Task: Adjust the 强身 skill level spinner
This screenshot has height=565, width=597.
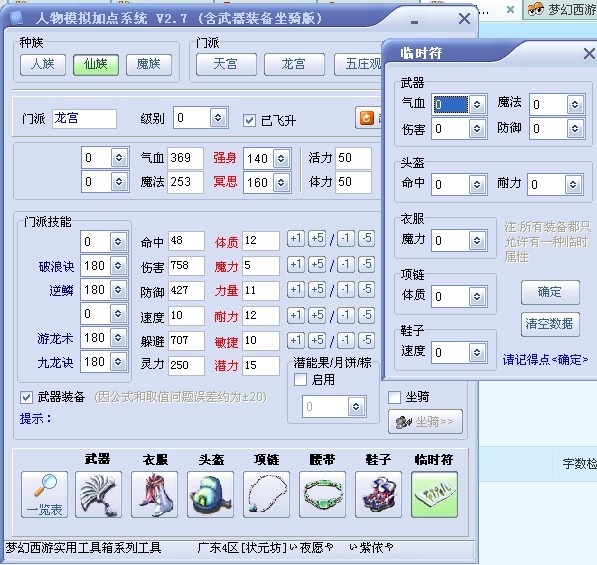Action: [281, 158]
